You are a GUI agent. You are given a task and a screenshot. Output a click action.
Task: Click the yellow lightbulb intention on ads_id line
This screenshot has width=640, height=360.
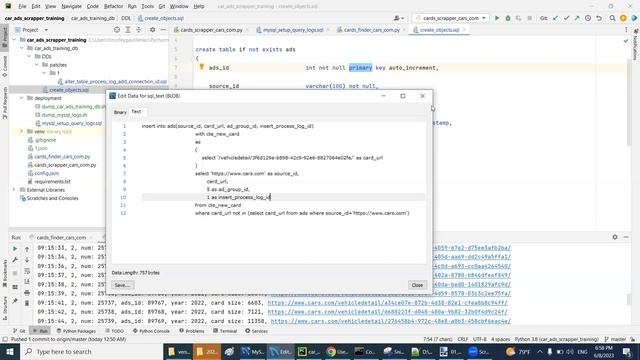point(202,67)
